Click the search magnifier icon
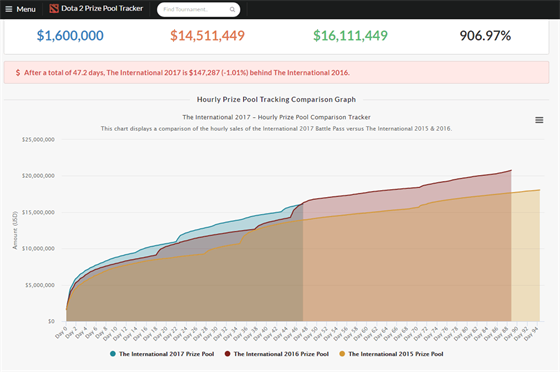The height and width of the screenshot is (372, 560). coord(232,9)
